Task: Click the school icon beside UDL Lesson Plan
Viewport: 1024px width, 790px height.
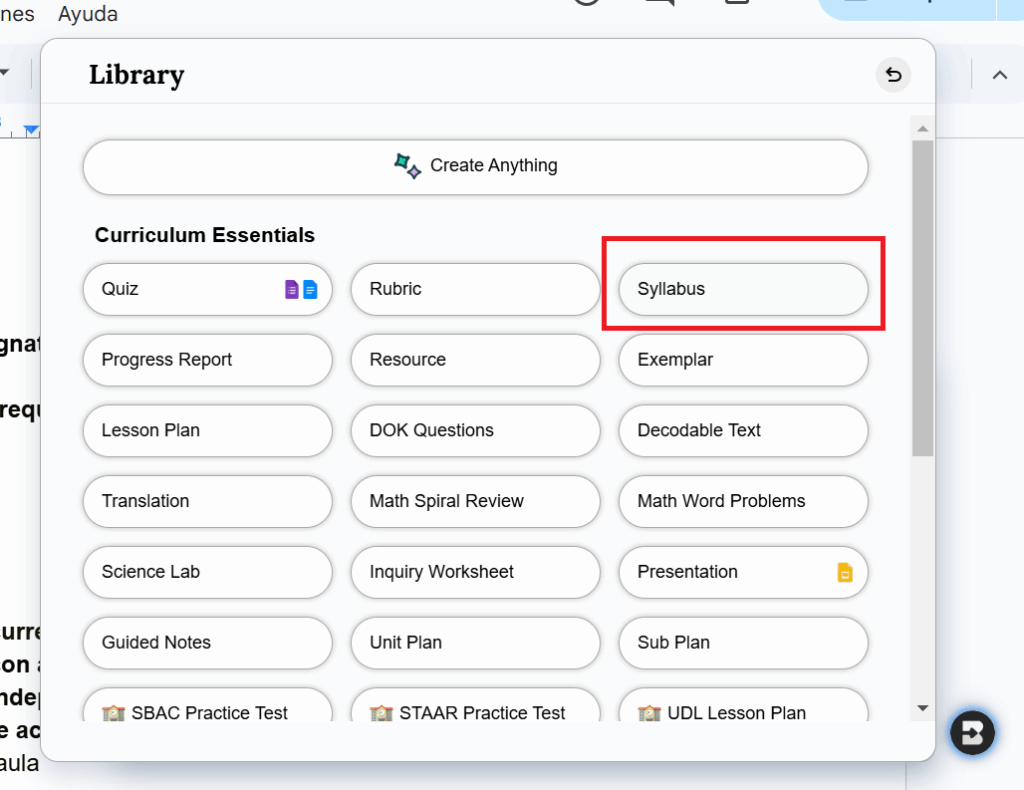Action: click(649, 713)
